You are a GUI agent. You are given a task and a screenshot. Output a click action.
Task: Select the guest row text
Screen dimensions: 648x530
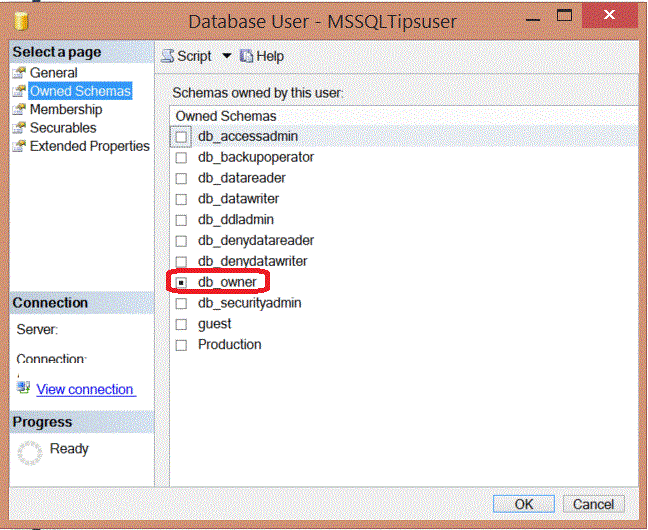point(214,324)
